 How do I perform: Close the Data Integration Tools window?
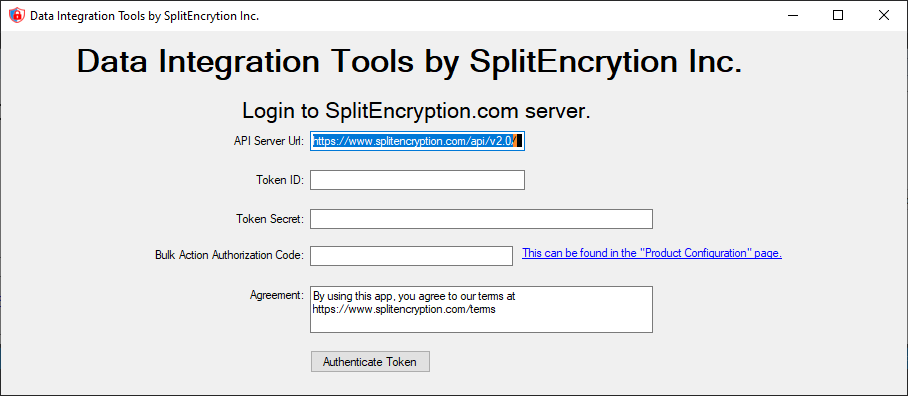(x=884, y=16)
